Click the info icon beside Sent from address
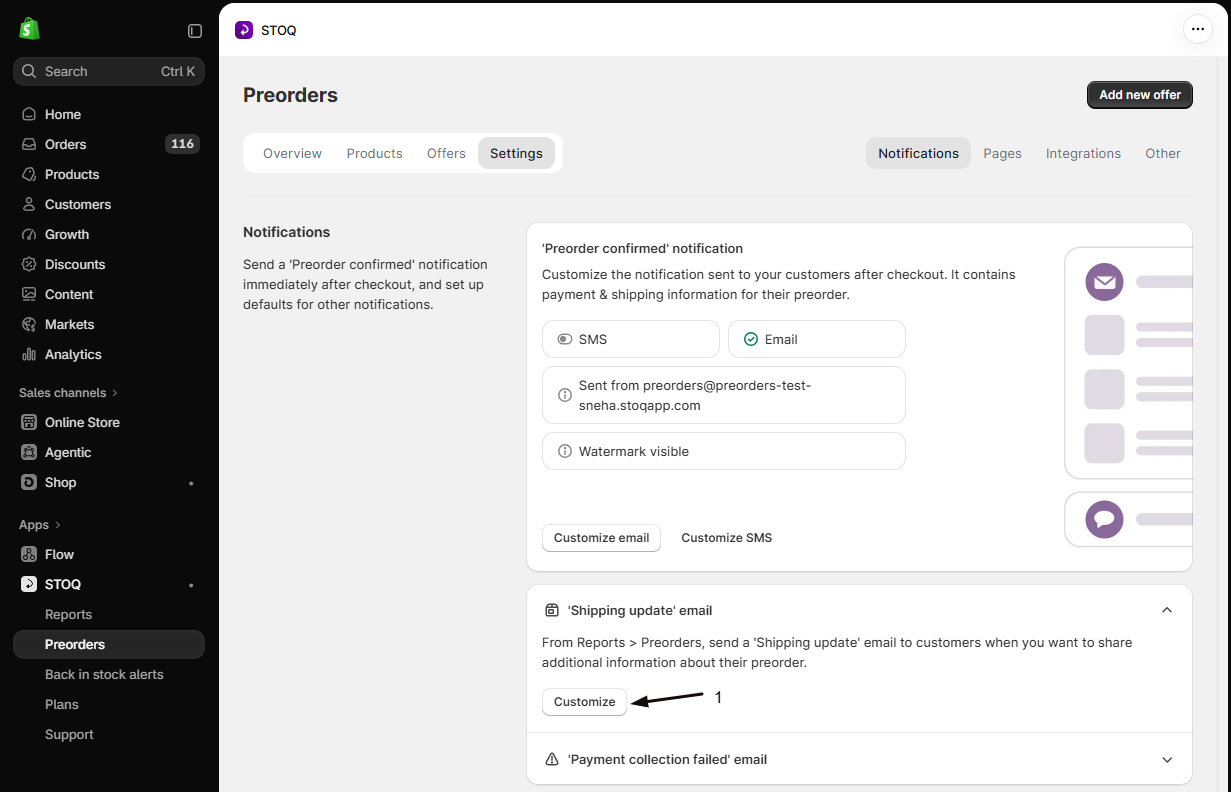1231x792 pixels. [x=565, y=395]
